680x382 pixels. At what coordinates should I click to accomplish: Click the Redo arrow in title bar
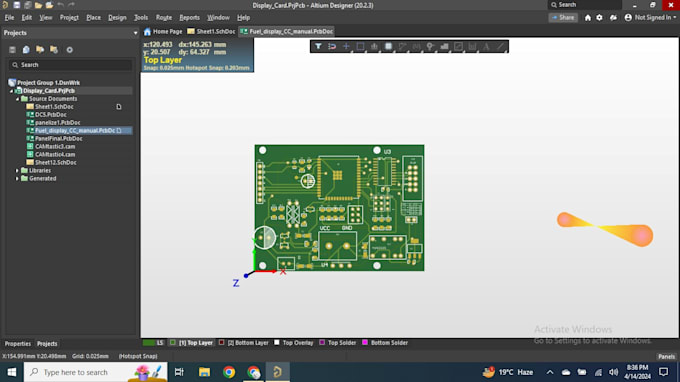[x=71, y=5]
